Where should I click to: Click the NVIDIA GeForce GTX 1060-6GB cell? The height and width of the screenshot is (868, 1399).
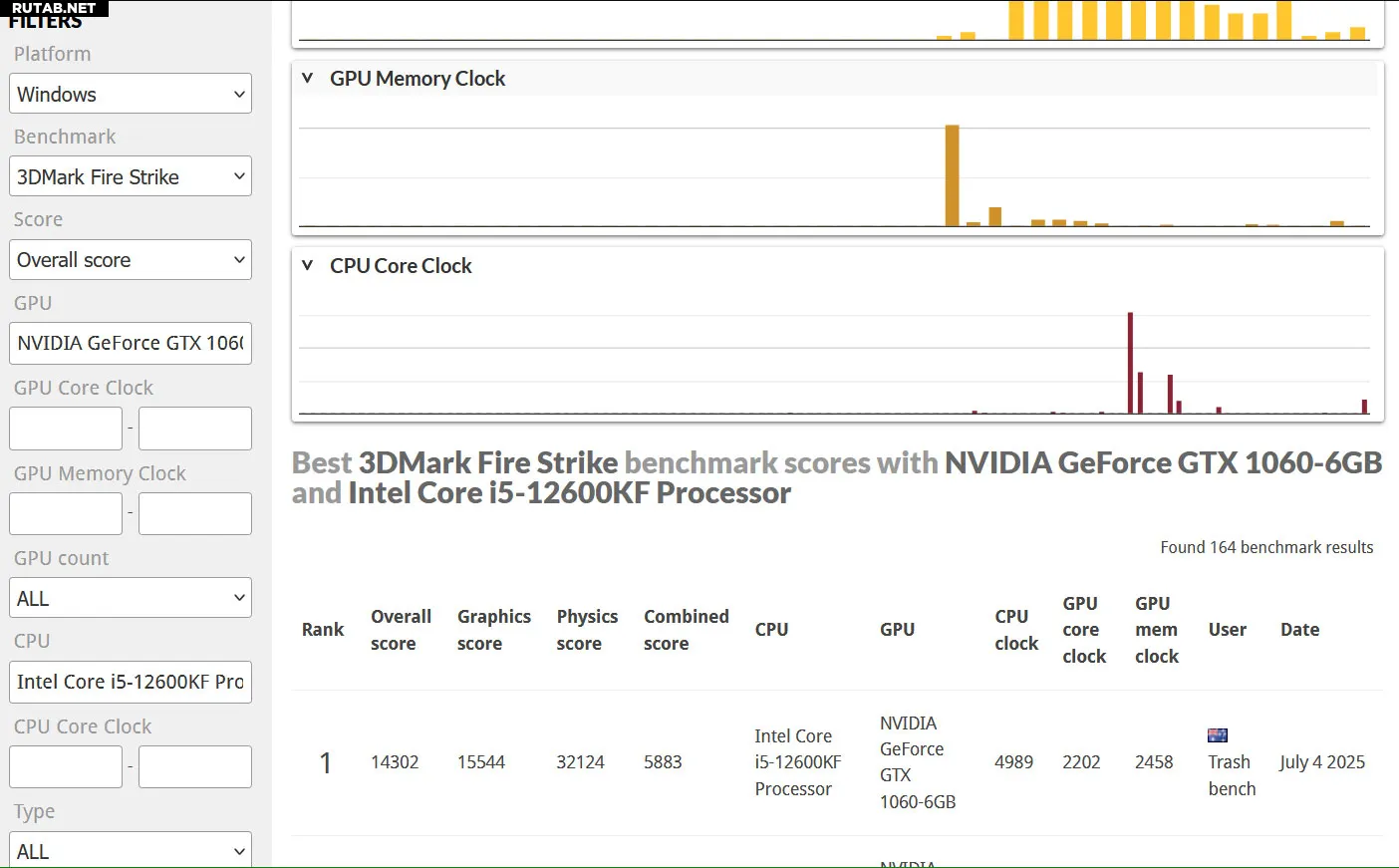click(x=918, y=762)
